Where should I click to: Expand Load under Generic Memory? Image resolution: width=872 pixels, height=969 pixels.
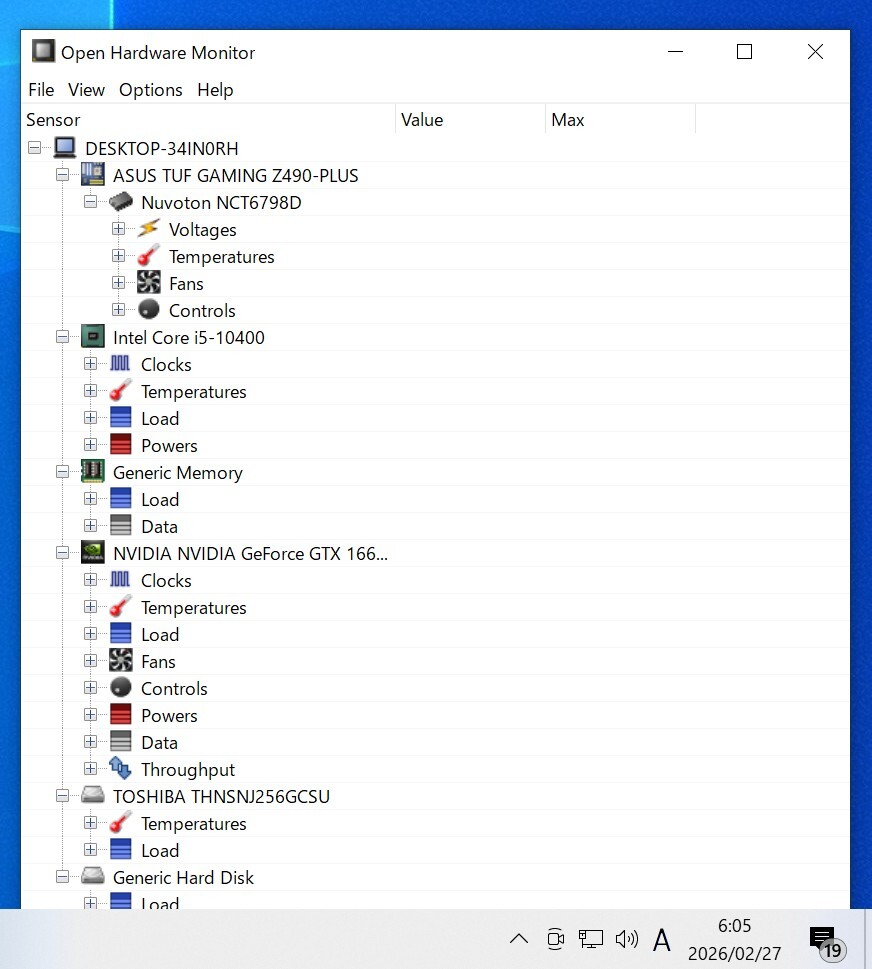[90, 499]
